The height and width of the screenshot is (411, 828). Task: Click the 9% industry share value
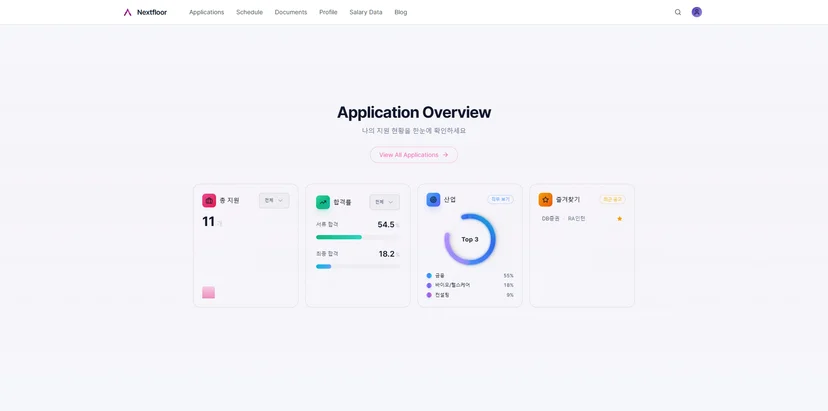(510, 295)
